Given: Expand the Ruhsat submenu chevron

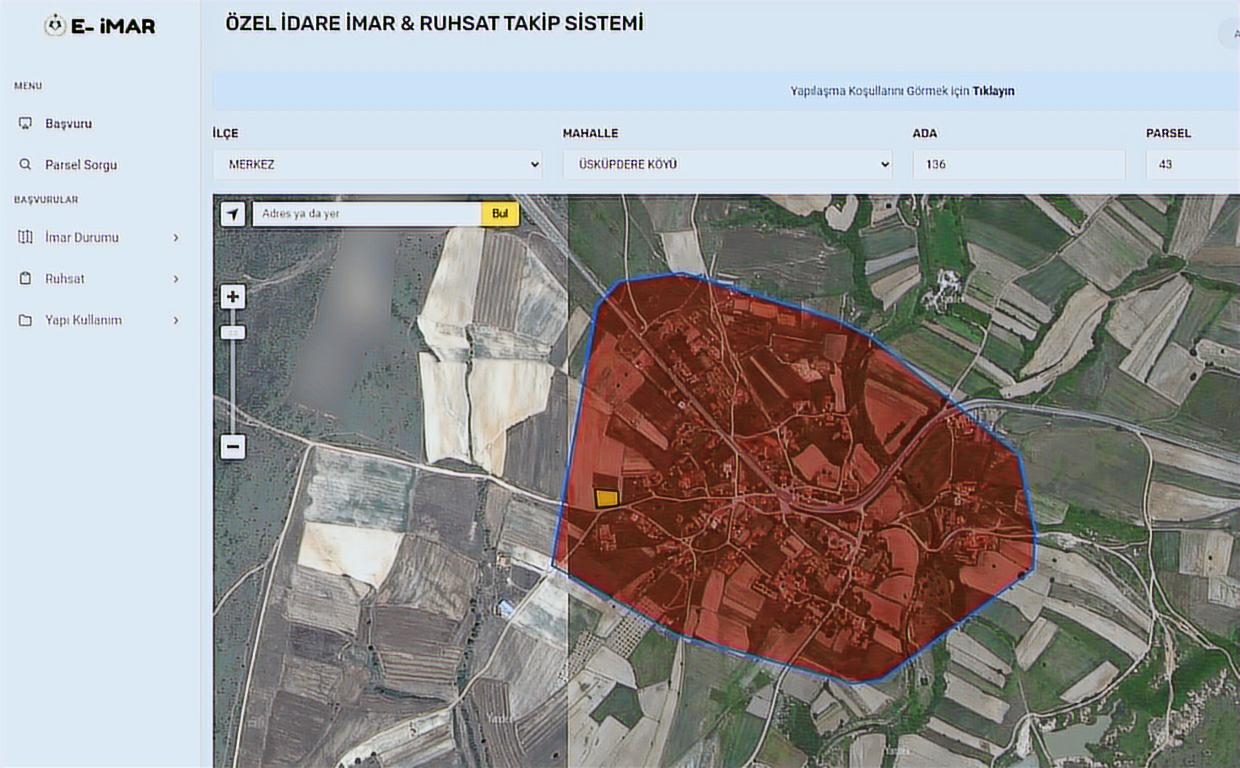Looking at the screenshot, I should point(176,279).
